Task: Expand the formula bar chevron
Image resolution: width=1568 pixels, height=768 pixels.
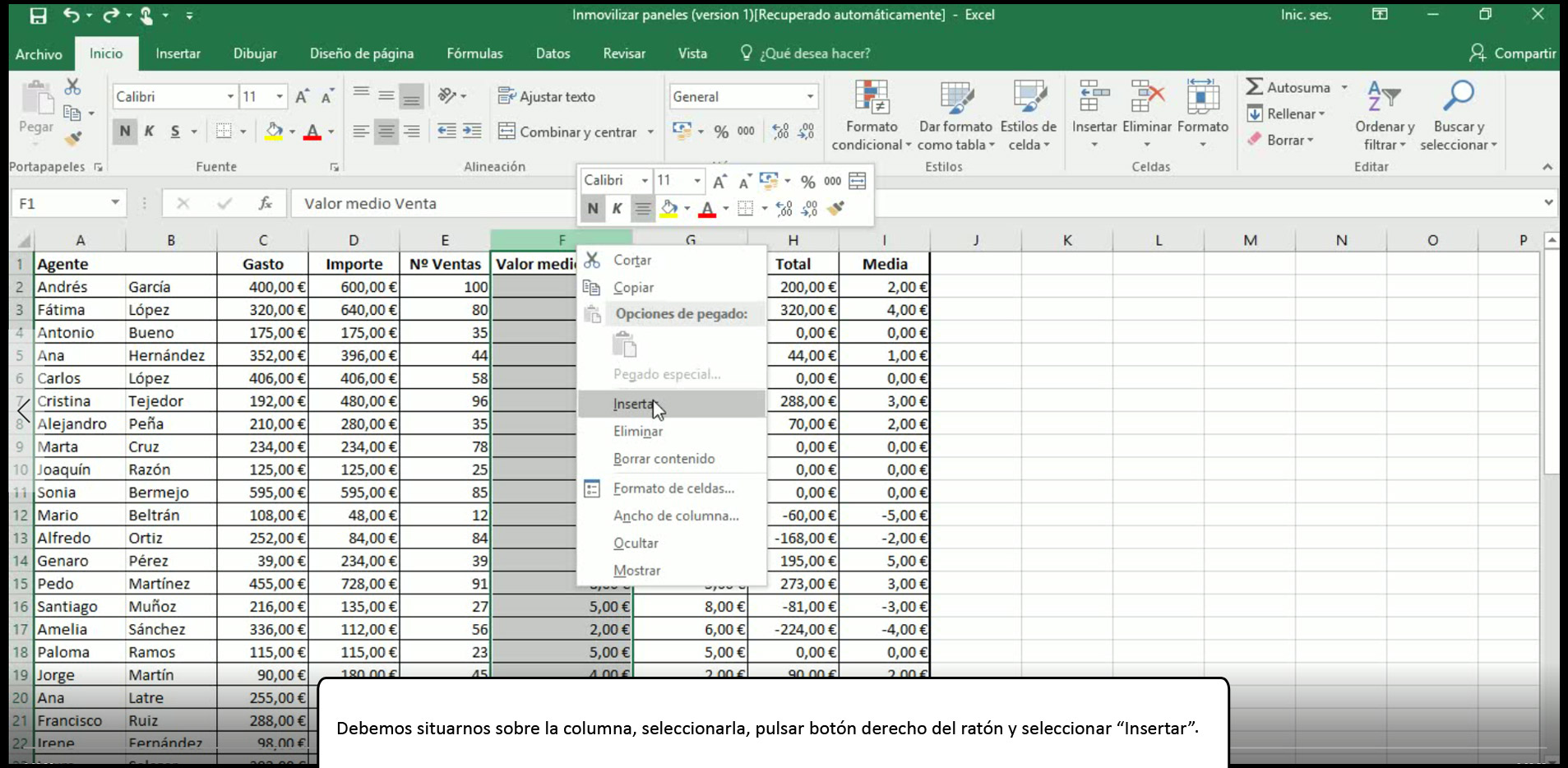Action: 1548,202
